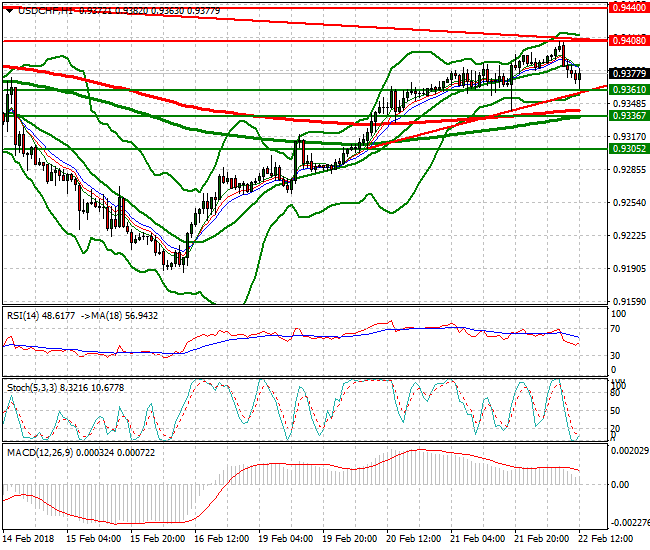Click the MACD 0.00 zero-line scale value
Viewport: 650px width, 550px height.
tap(620, 485)
